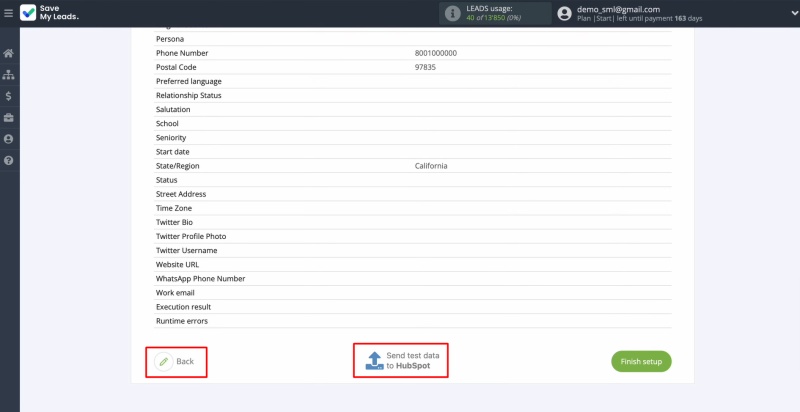Click the demo_sml@gmail.com account email
Viewport: 800px width, 412px height.
tap(618, 9)
